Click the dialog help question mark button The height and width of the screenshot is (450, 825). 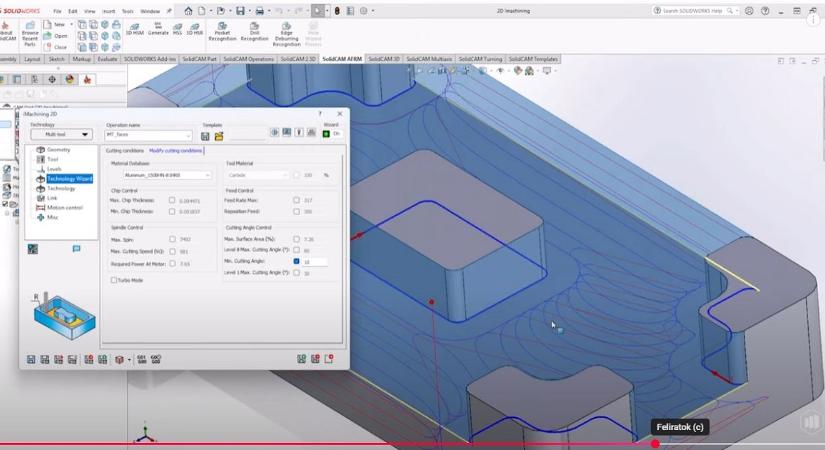pos(319,114)
